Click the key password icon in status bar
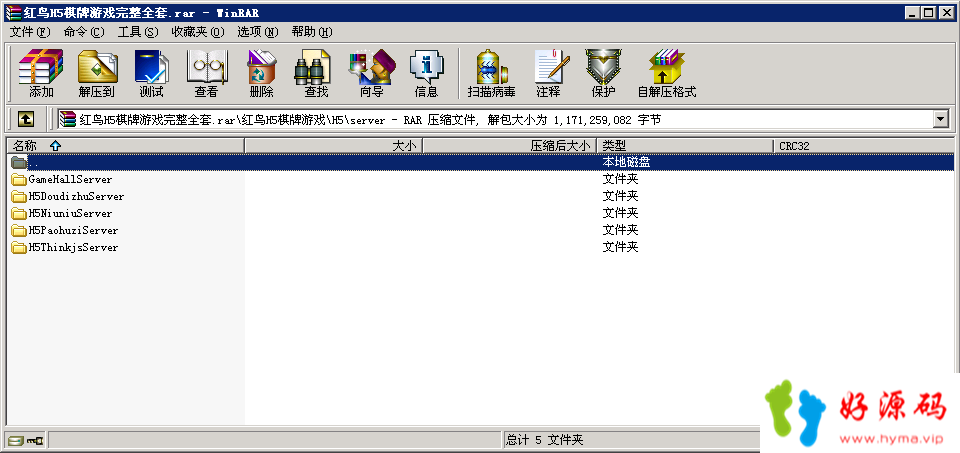 coord(36,440)
